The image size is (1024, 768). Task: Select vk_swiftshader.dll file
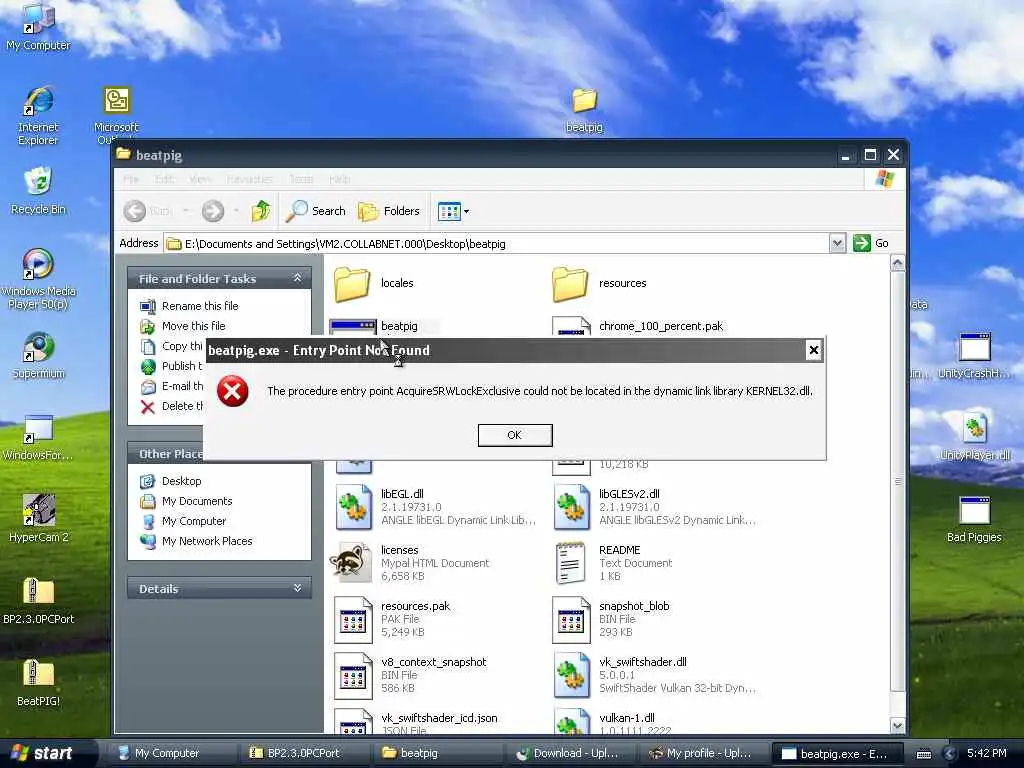tap(654, 675)
